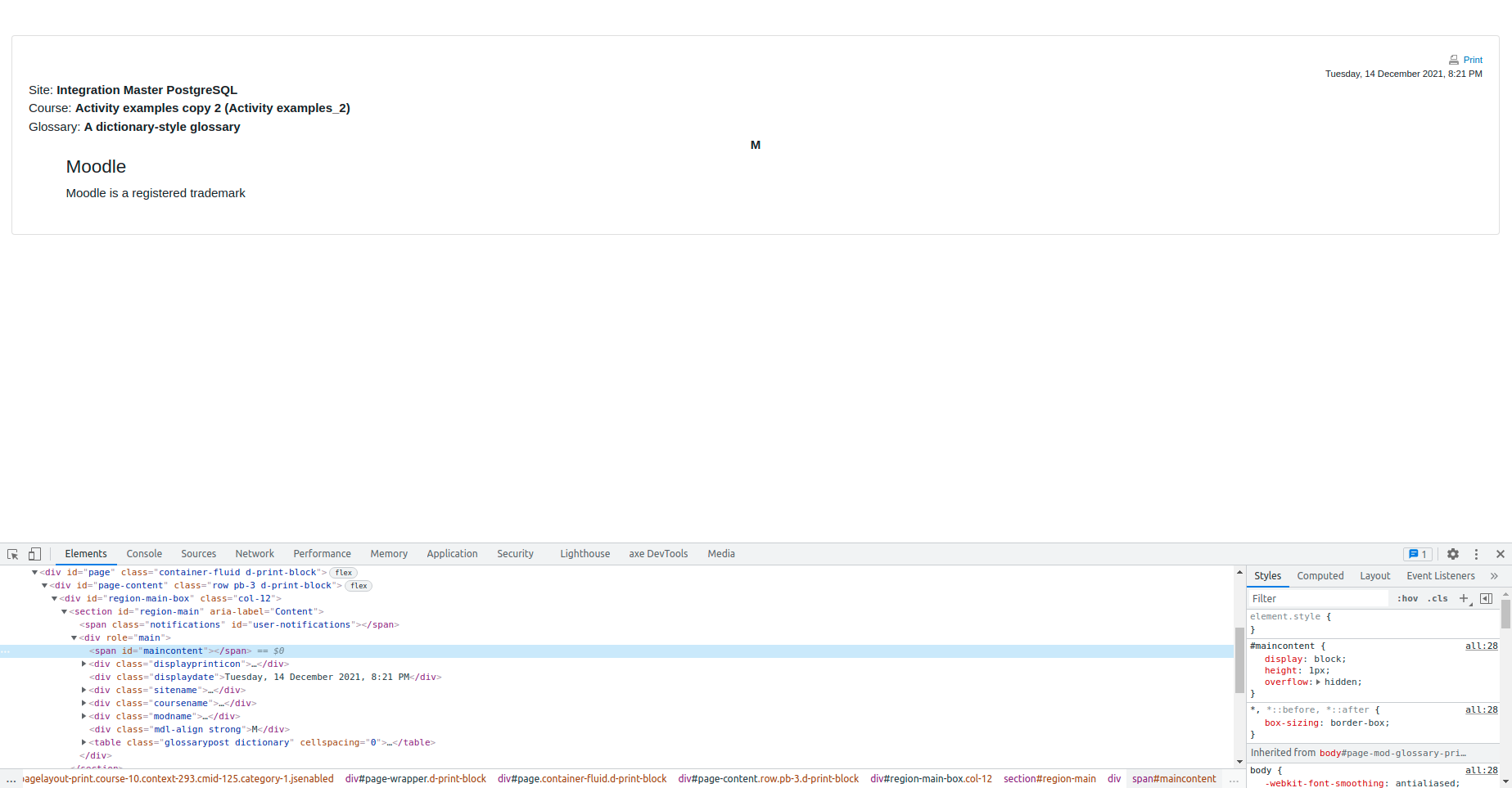Open the Media tab
The height and width of the screenshot is (788, 1512).
pos(721,554)
